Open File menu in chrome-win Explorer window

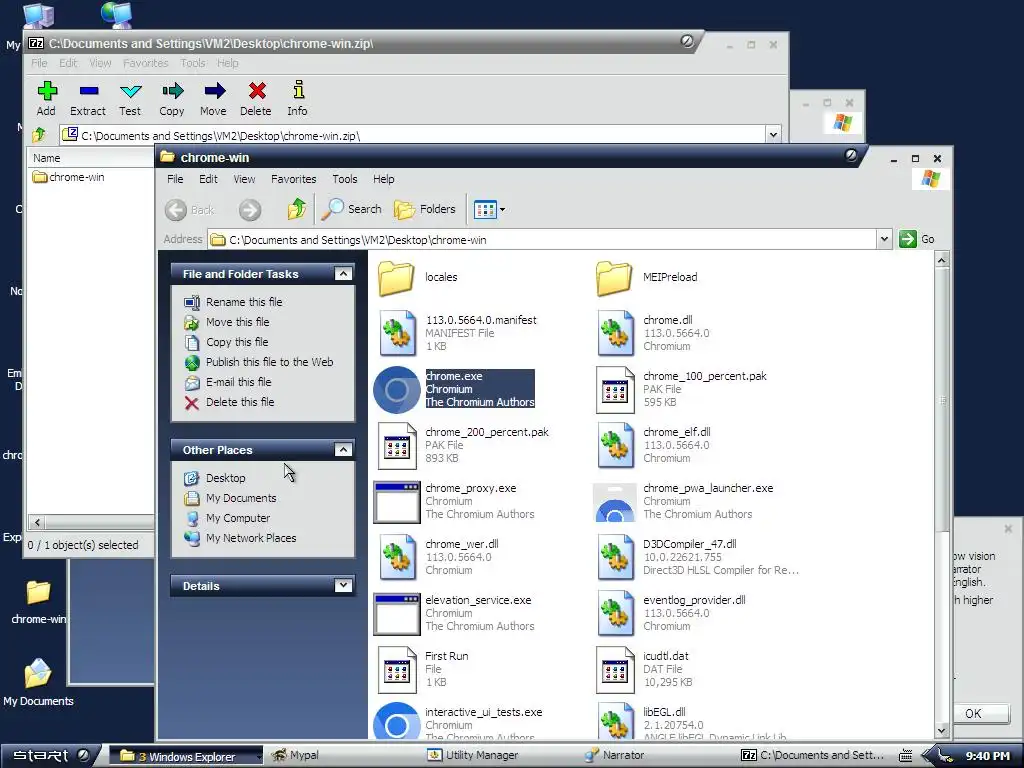point(175,179)
